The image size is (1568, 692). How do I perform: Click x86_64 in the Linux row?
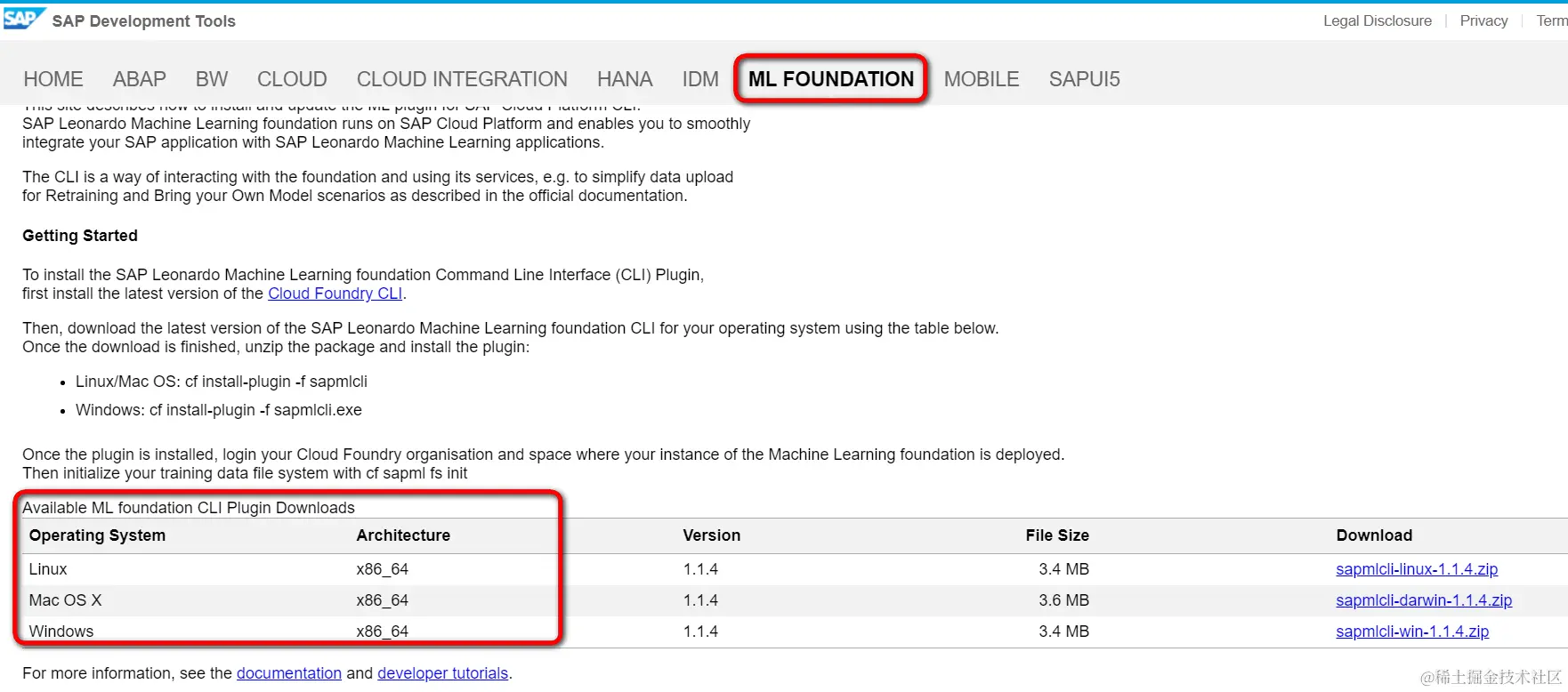pos(383,569)
